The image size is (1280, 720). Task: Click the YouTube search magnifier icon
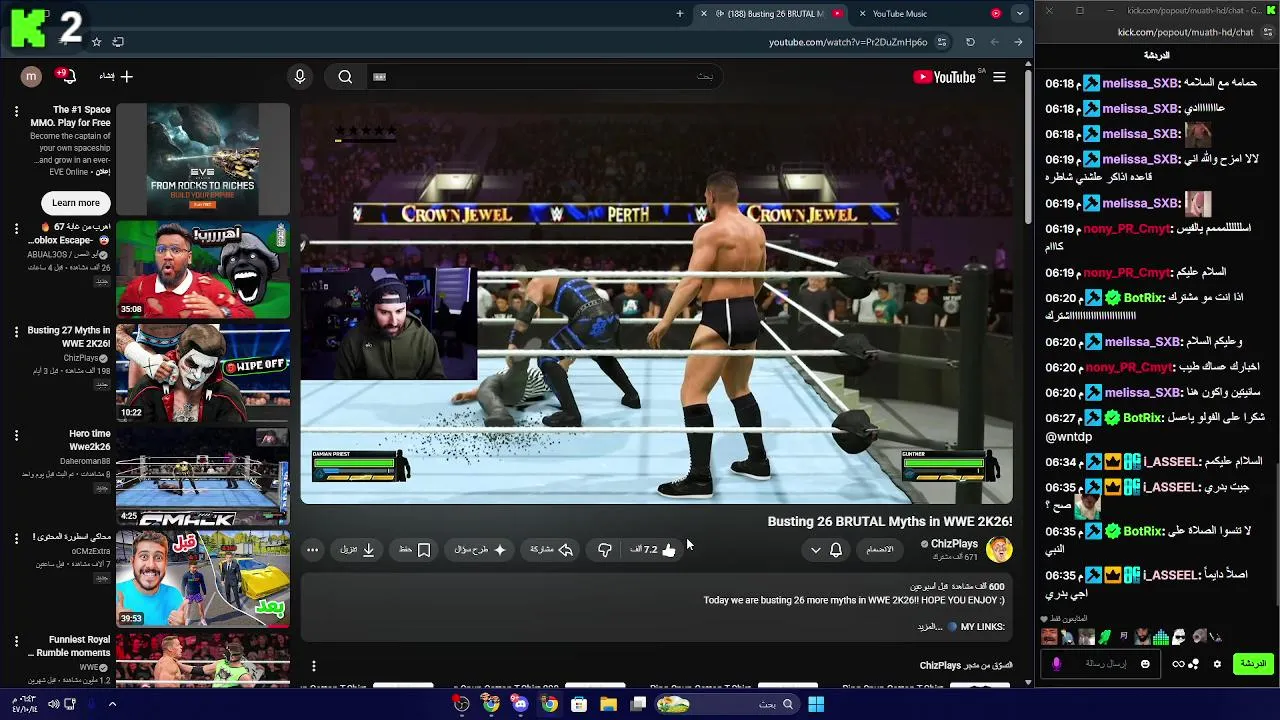345,77
